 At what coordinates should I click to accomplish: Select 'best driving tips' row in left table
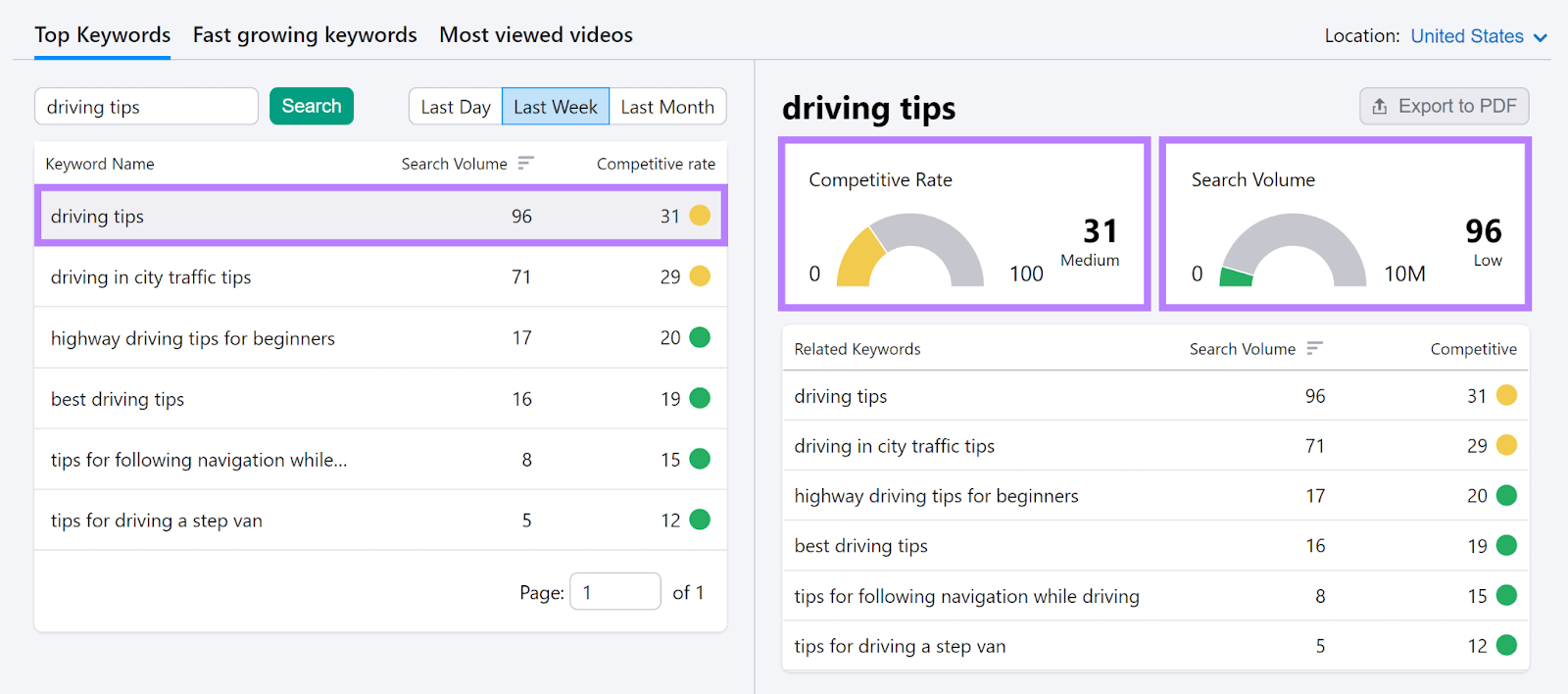380,398
